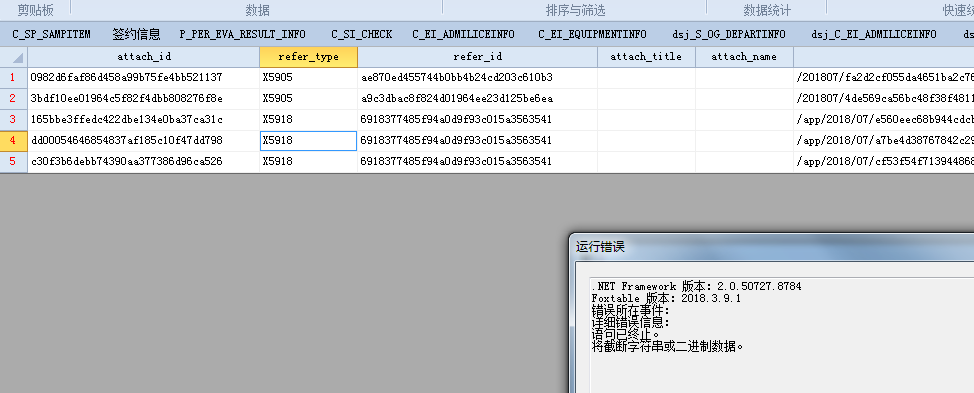Click the attach_id column header
Image resolution: width=974 pixels, height=393 pixels.
(143, 57)
